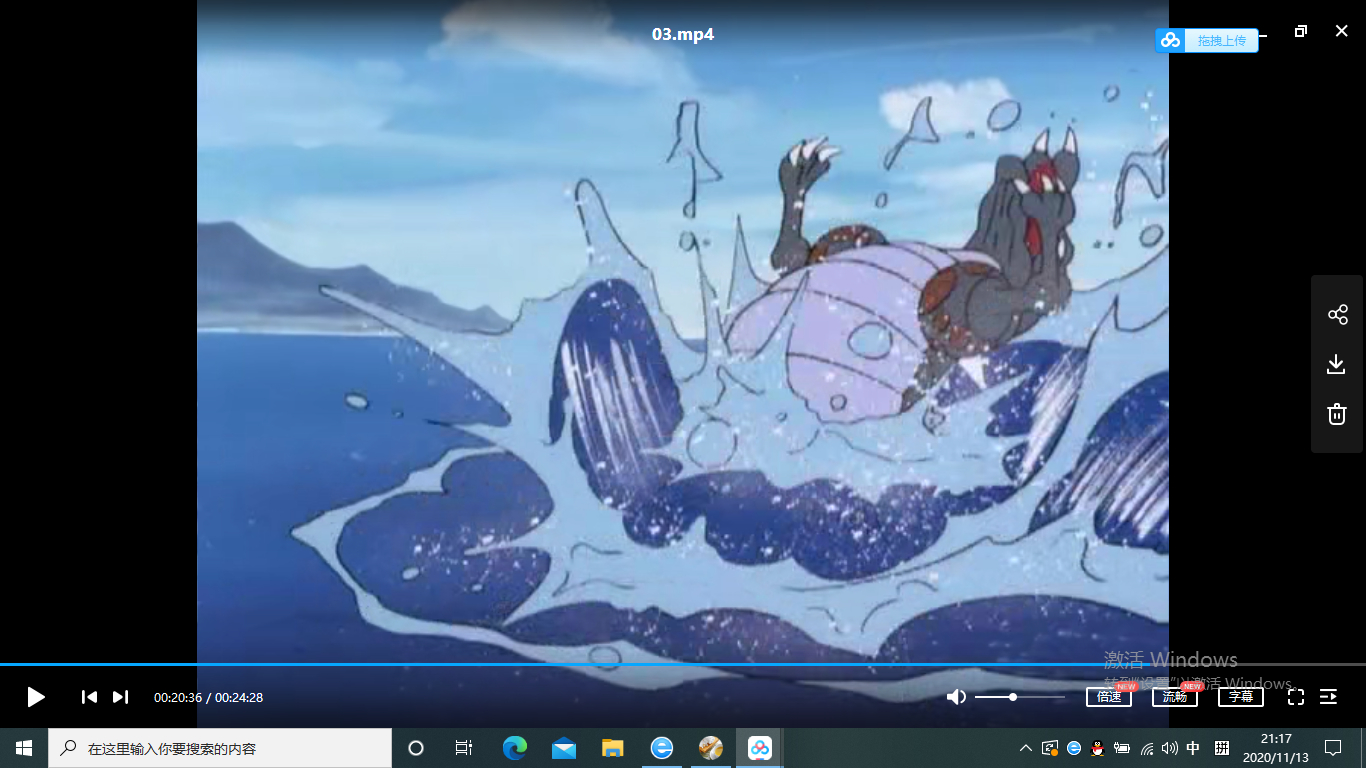Adjust the player volume slider
This screenshot has height=768, width=1366.
coord(1020,697)
